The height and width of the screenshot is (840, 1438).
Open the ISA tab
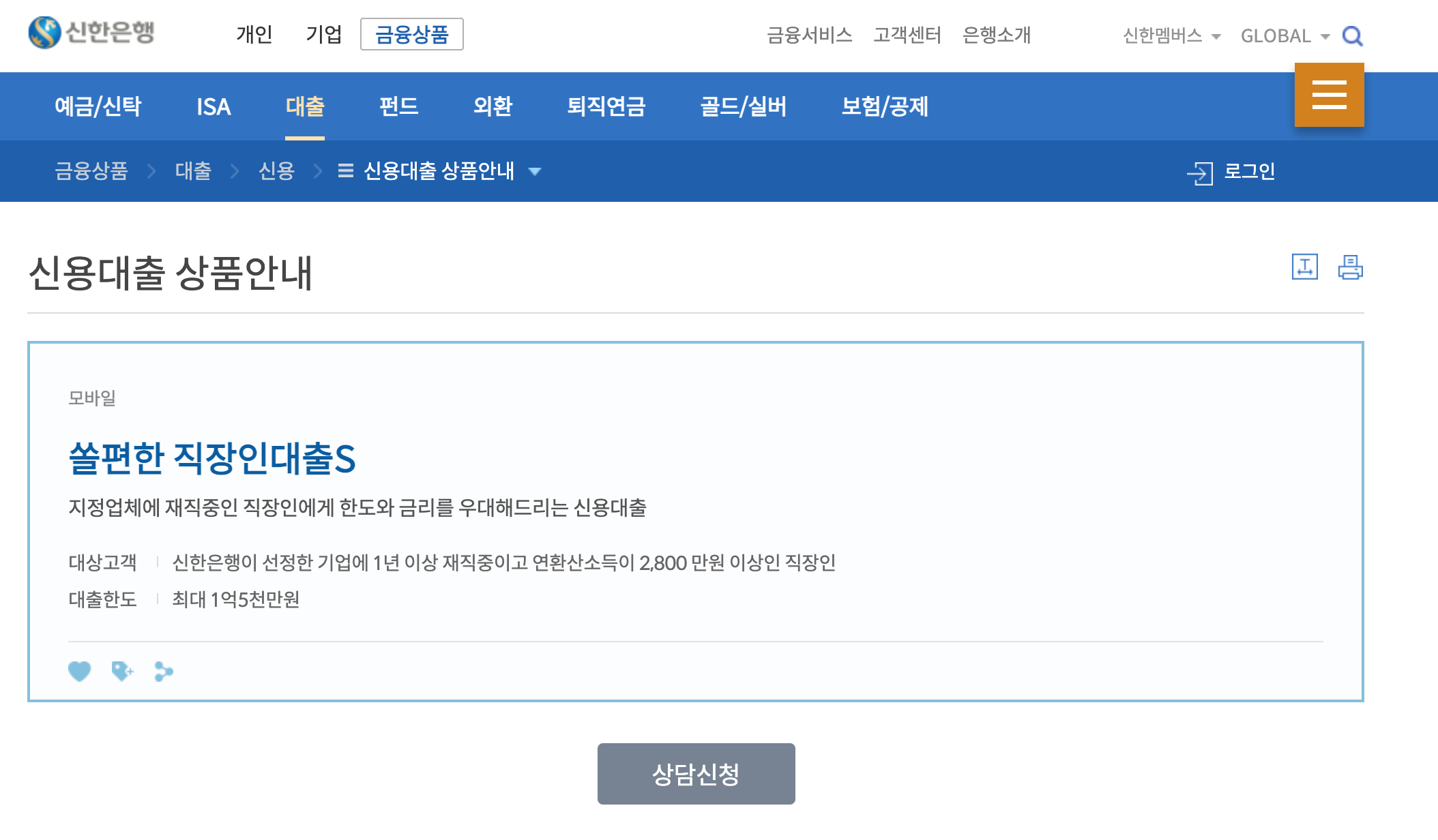point(214,106)
